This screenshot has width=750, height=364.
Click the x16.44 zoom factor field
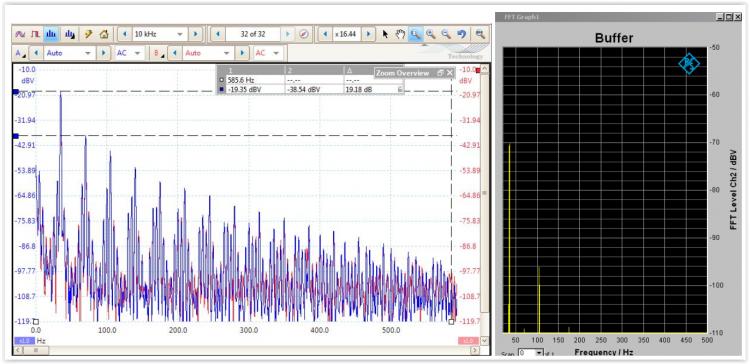347,34
